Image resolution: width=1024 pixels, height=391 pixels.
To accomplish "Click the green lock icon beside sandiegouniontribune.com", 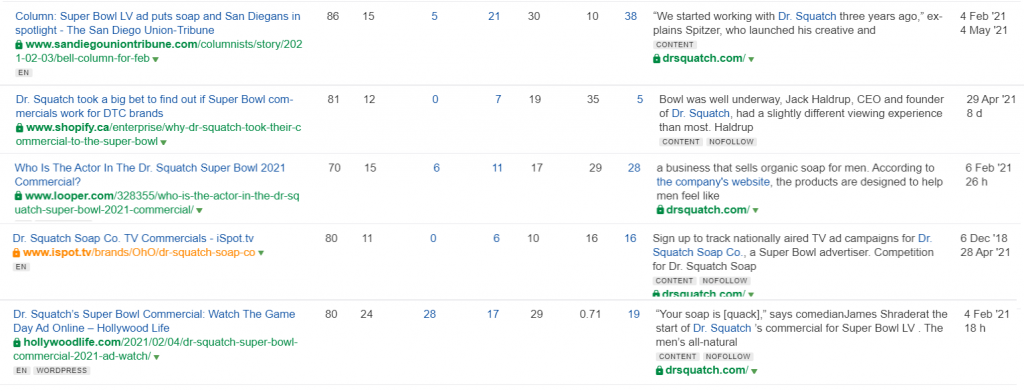I will point(18,45).
